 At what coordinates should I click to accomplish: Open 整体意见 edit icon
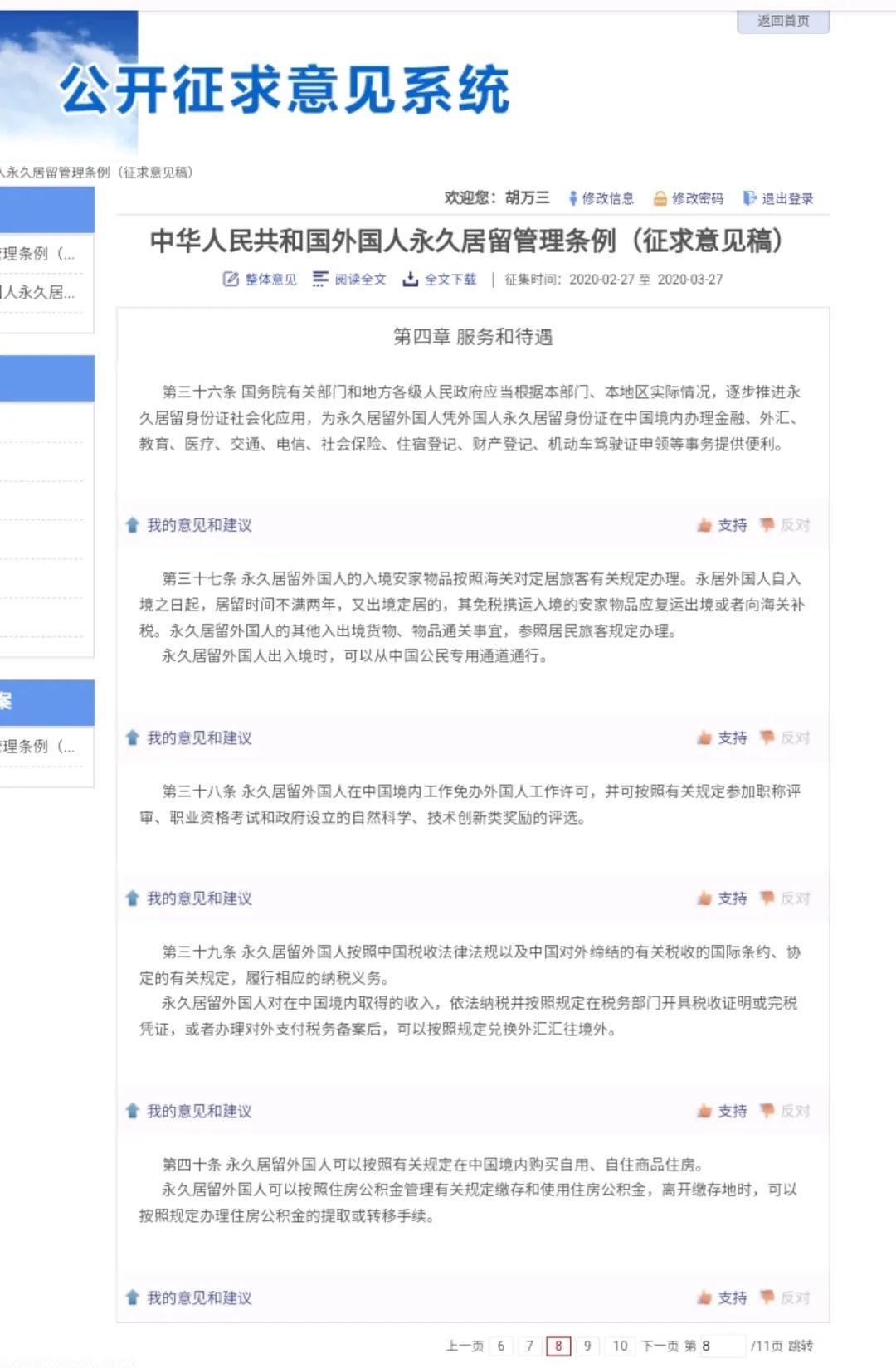(231, 280)
